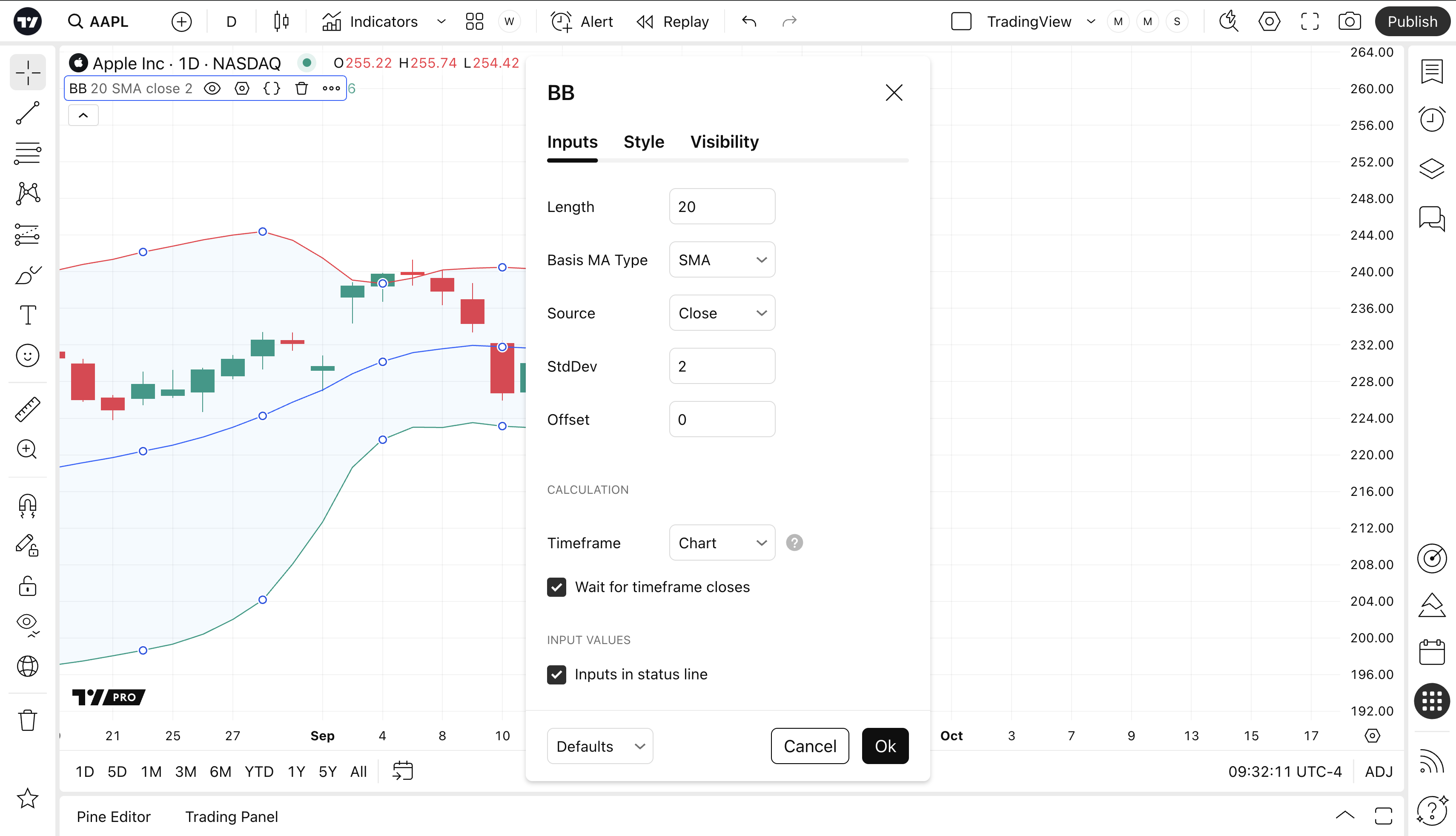Open the candlestick chart type selector

(281, 22)
